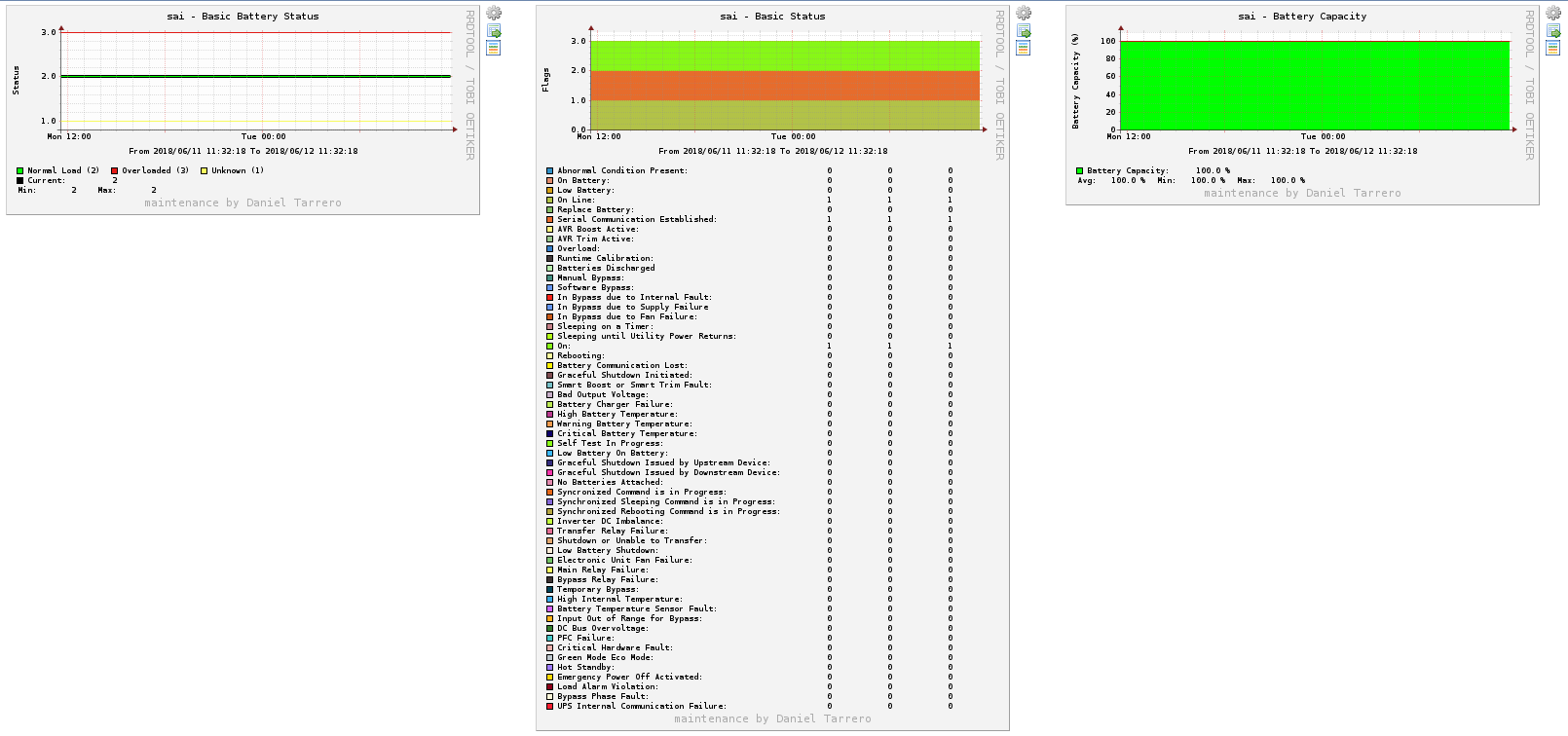Screen dimensions: 1568x736
Task: Select the 'Batteries Discharged' legend entry
Action: click(750, 268)
